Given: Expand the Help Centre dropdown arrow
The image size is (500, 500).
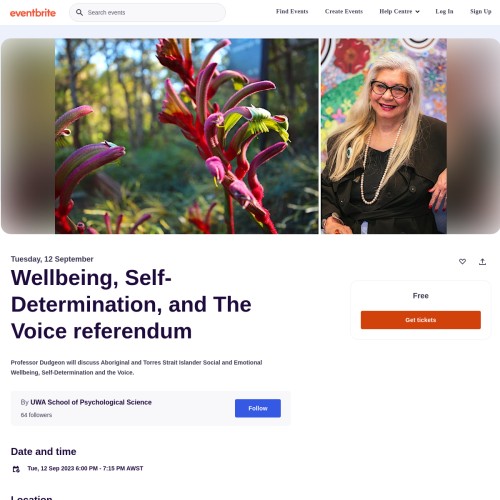Looking at the screenshot, I should pyautogui.click(x=417, y=12).
